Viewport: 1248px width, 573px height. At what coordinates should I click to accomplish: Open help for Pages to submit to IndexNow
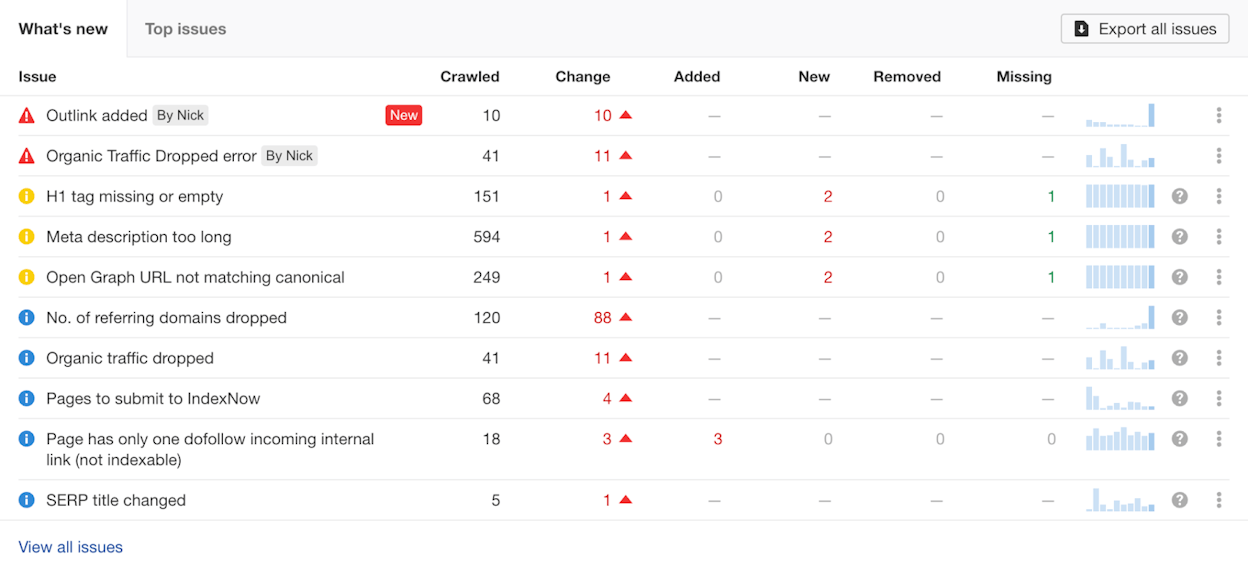1180,398
